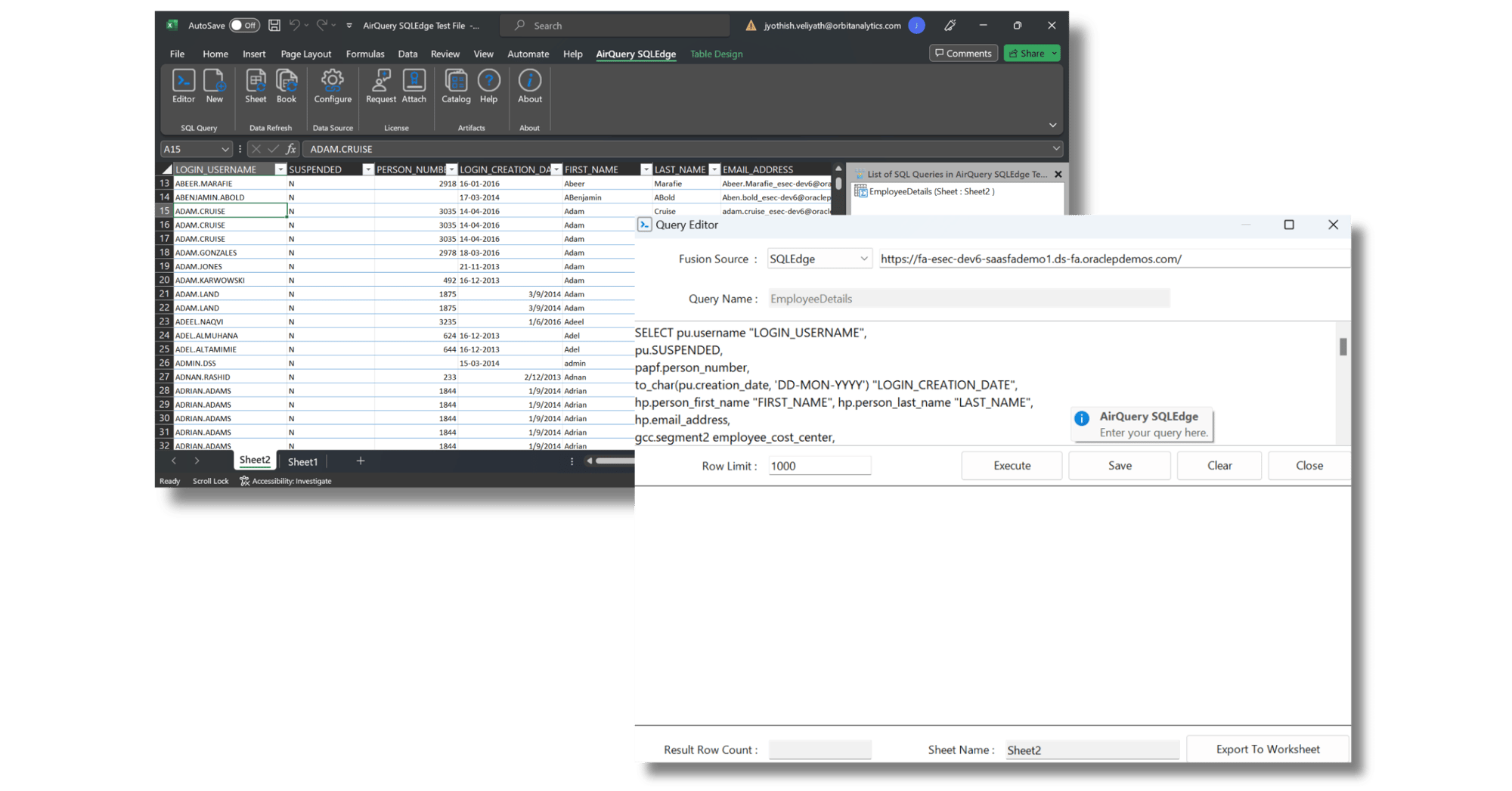This screenshot has width=1512, height=791.
Task: Switch to Table Design tab
Action: [x=716, y=54]
